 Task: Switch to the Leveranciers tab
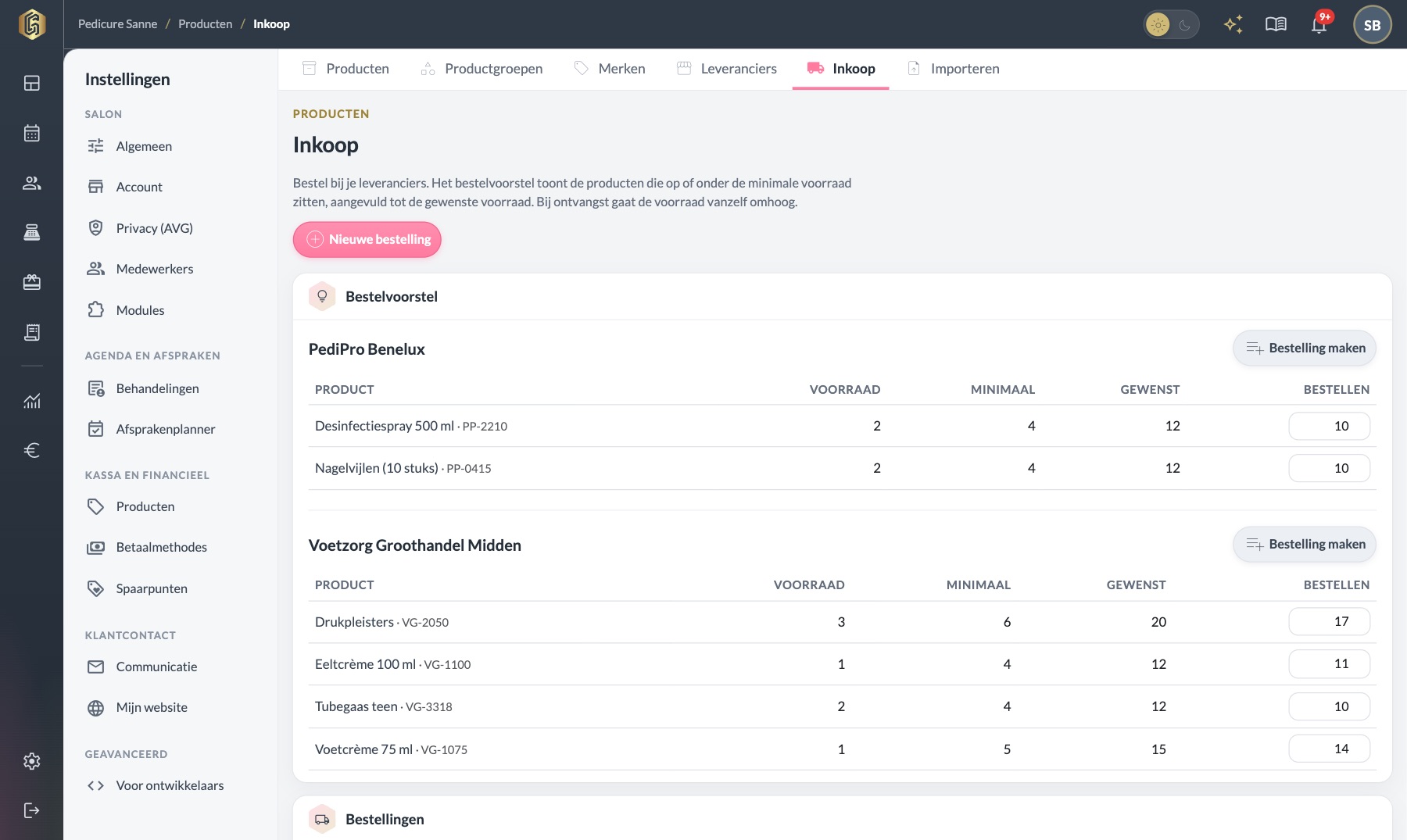tap(726, 69)
